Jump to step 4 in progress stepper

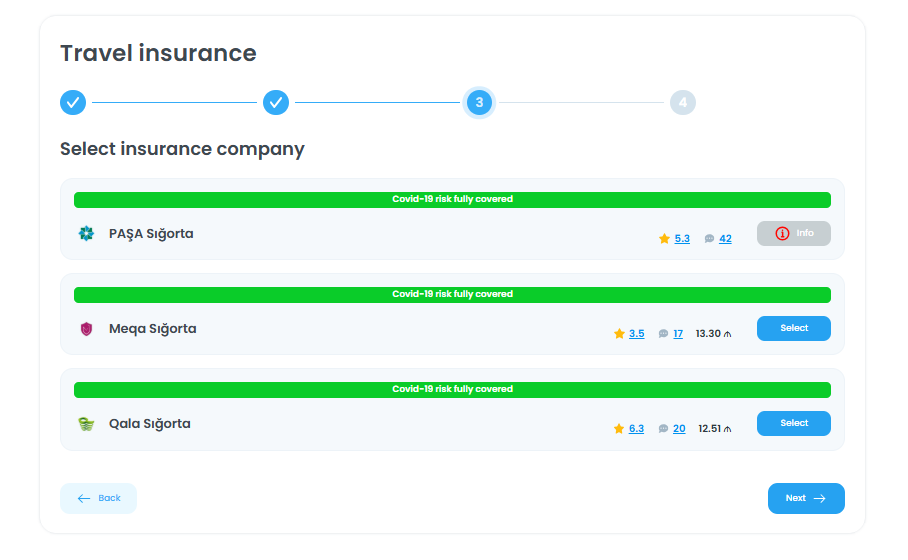click(682, 102)
